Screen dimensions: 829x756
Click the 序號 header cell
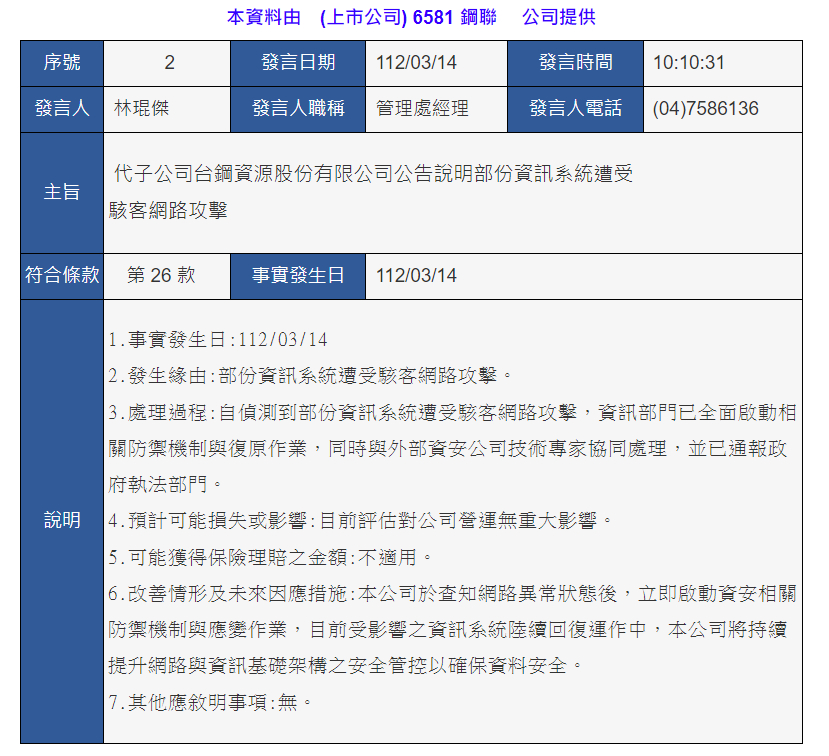(x=62, y=63)
